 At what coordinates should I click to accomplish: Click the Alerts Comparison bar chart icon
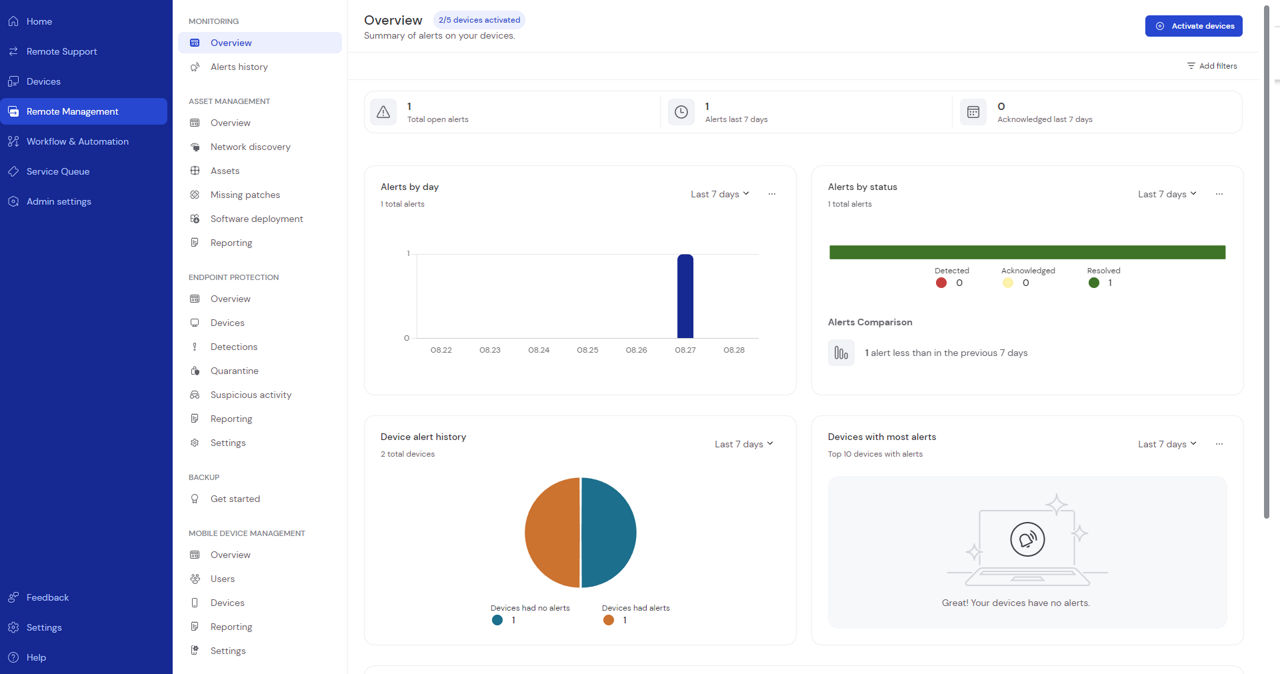pyautogui.click(x=841, y=353)
